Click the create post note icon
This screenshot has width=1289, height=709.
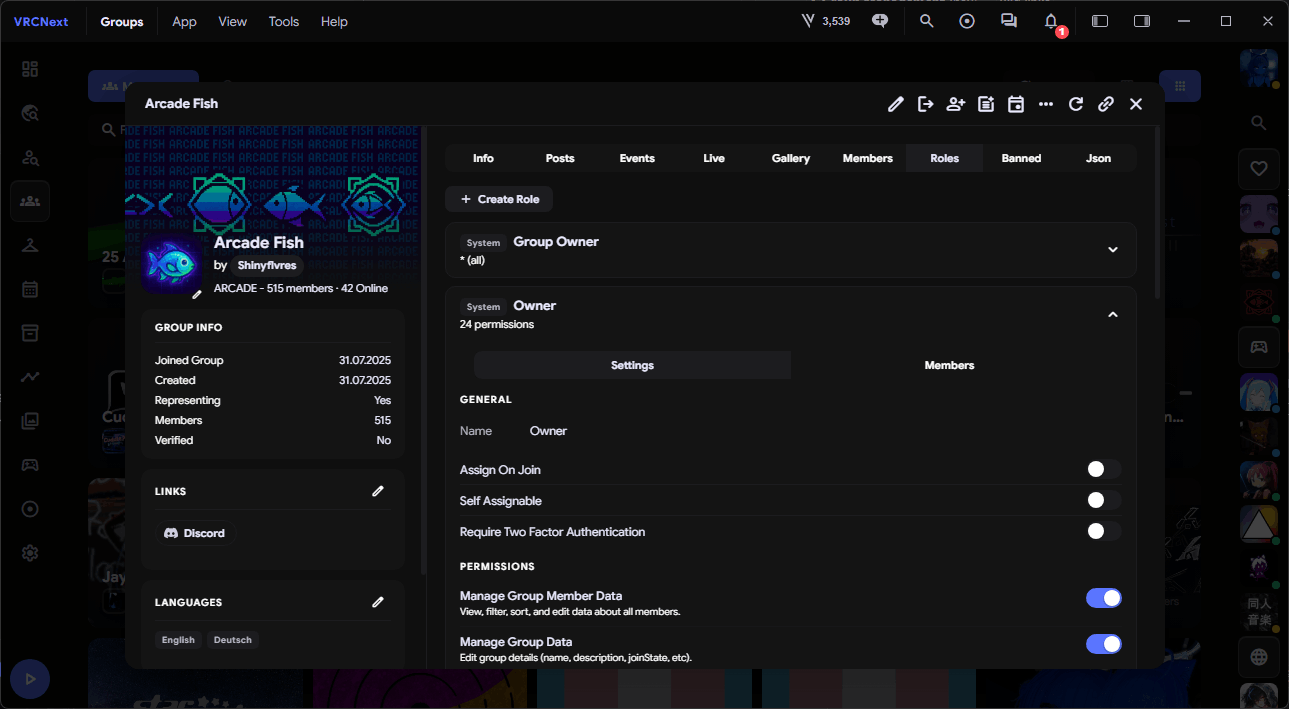(986, 104)
